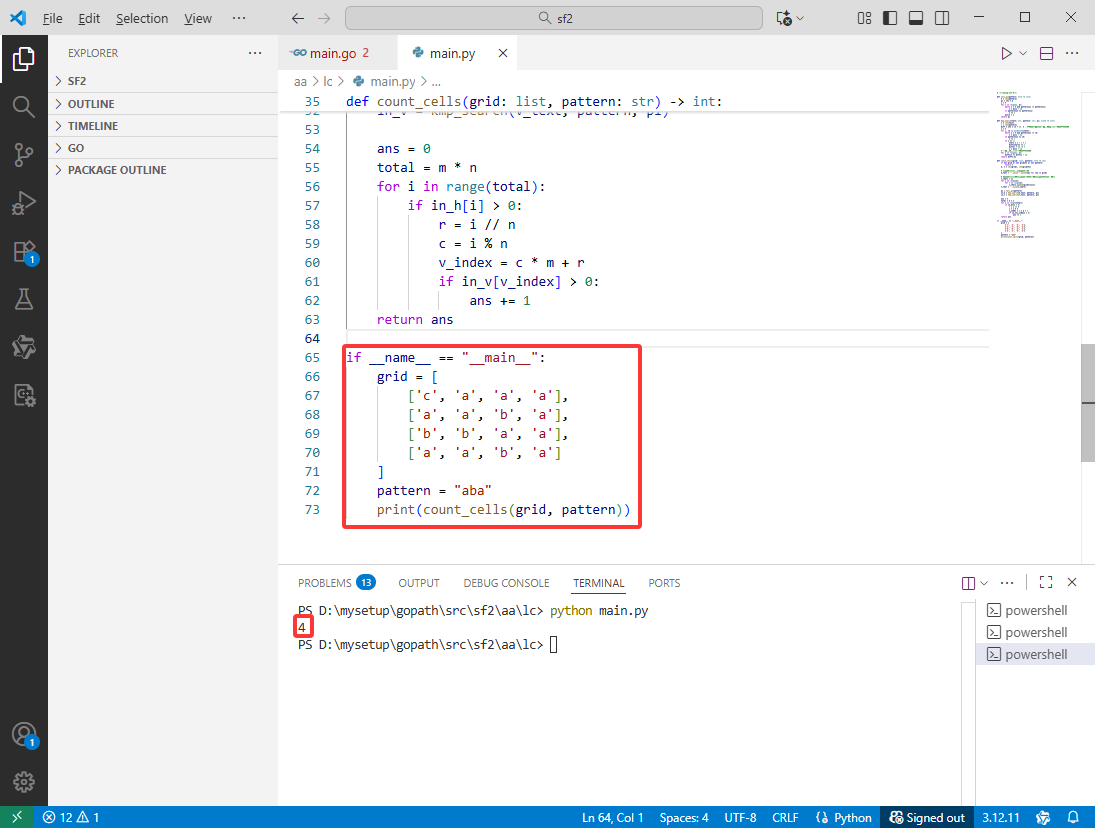
Task: Open a remote window from status bar
Action: [17, 817]
